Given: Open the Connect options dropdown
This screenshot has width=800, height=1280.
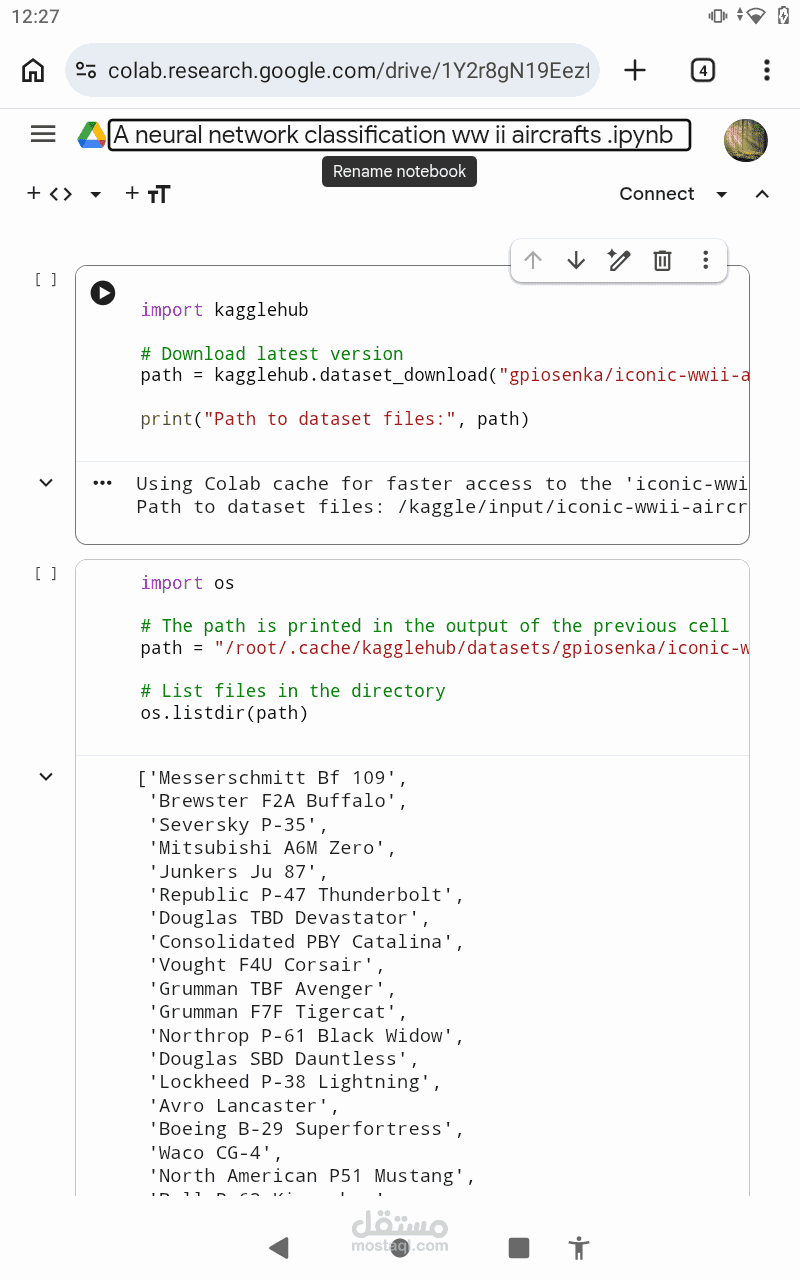Looking at the screenshot, I should [722, 194].
